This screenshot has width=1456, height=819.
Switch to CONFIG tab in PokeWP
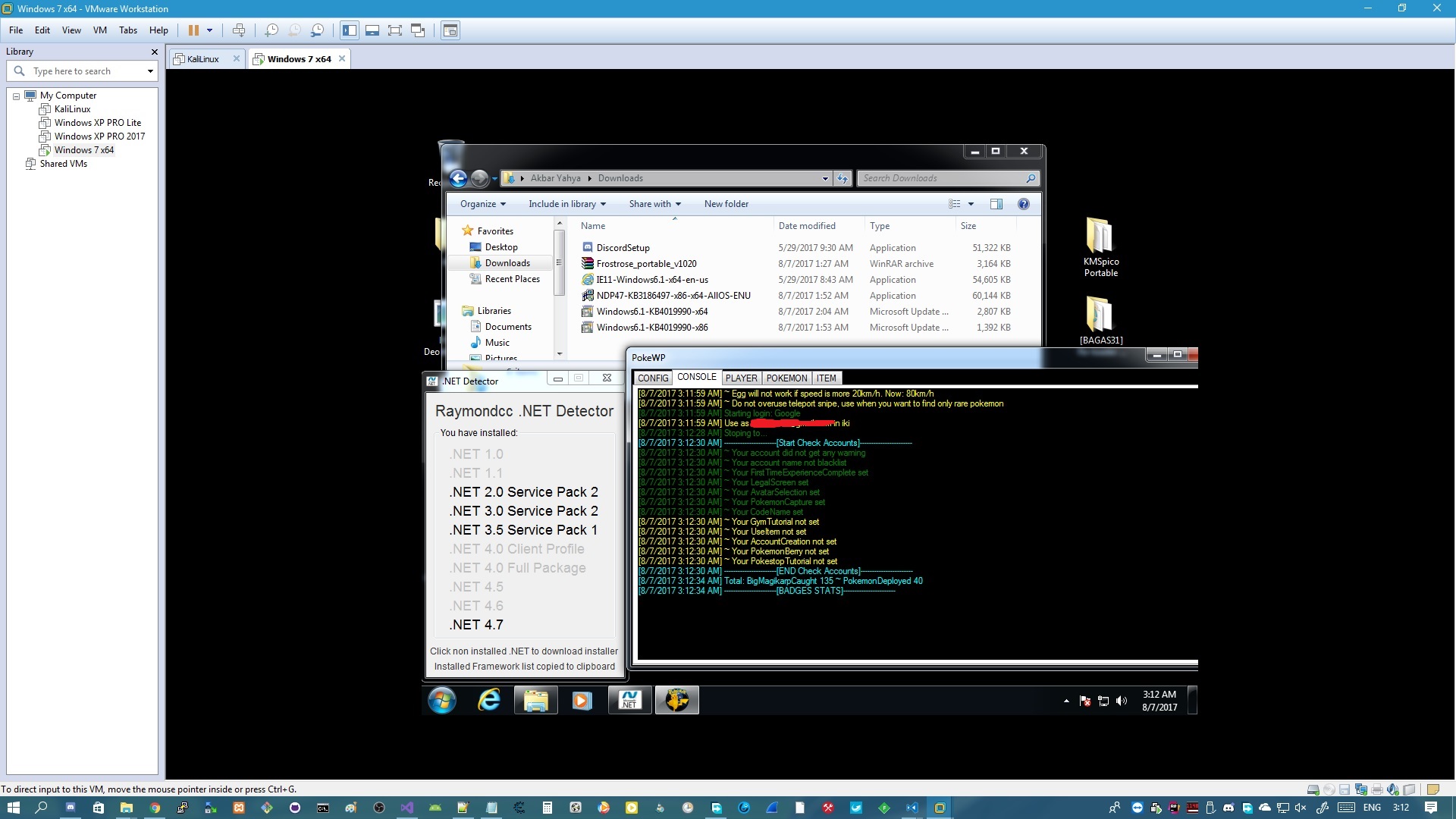[x=652, y=378]
